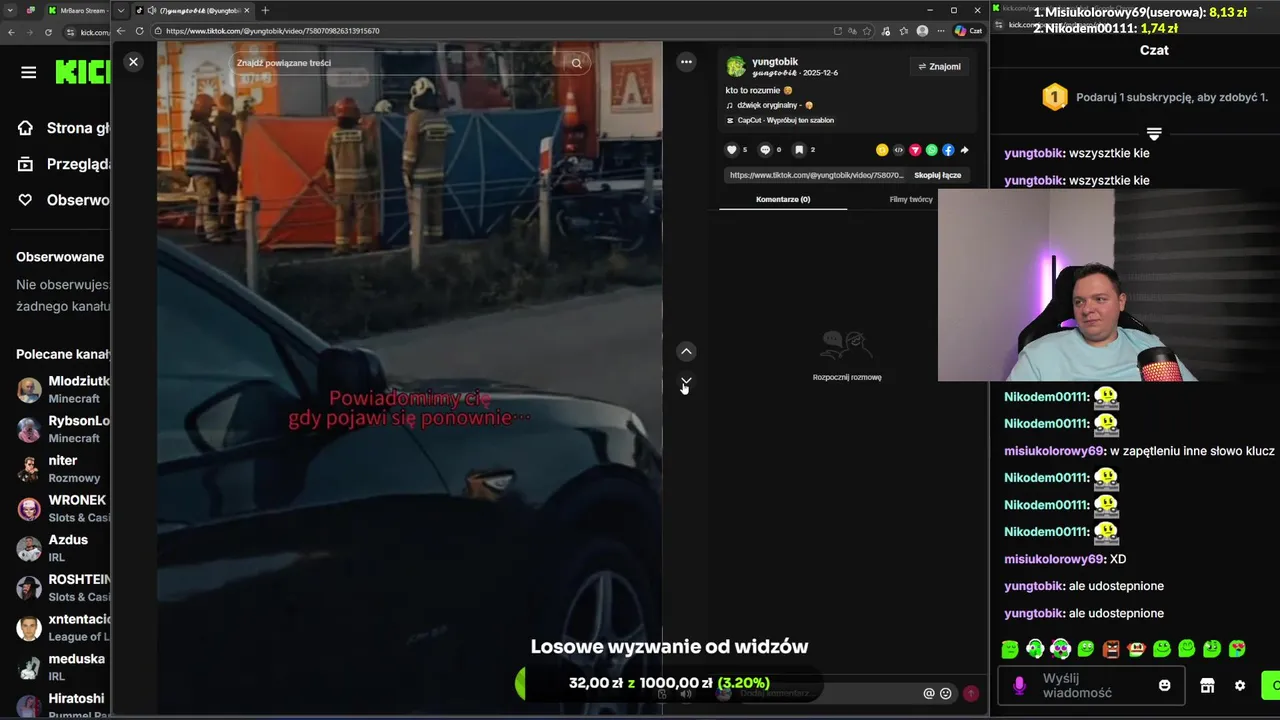Open the three-dot more options menu on the video
Viewport: 1280px width, 720px height.
tap(686, 62)
